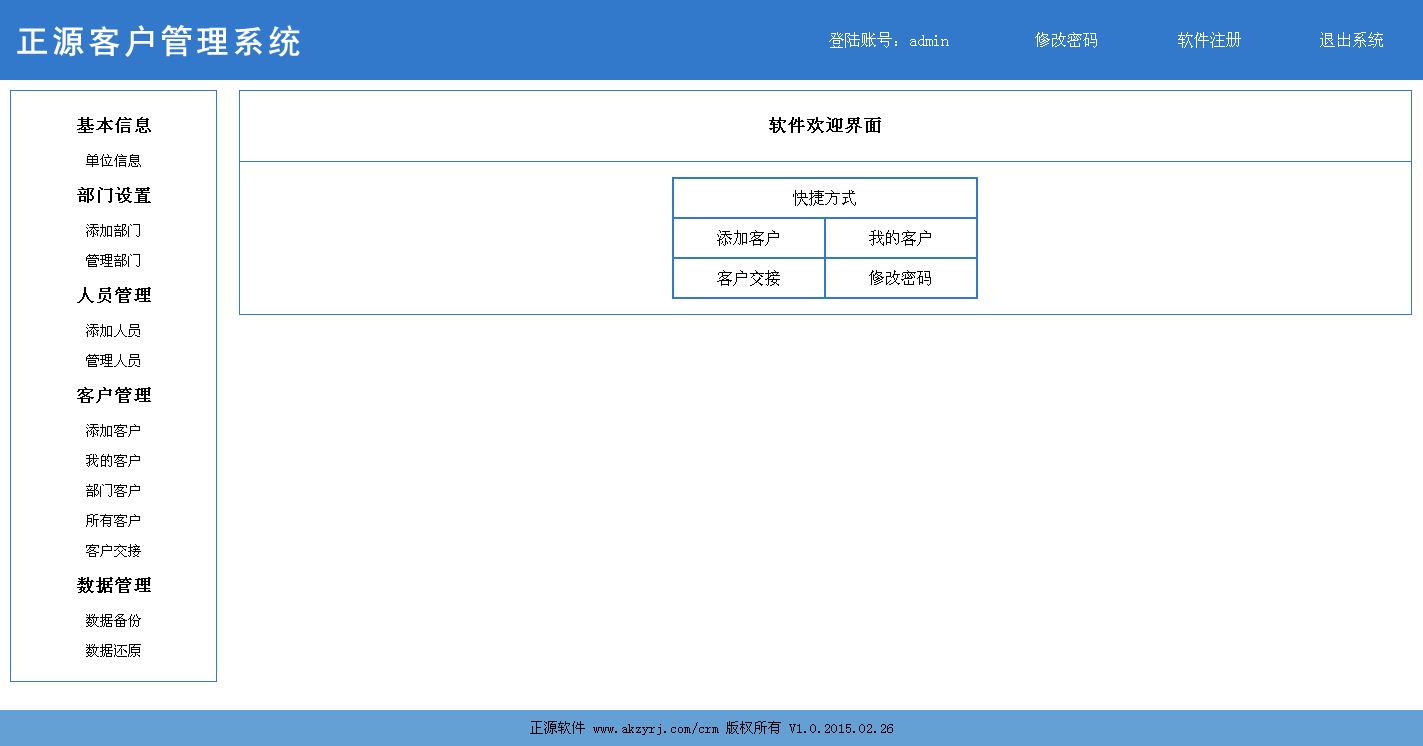Image resolution: width=1423 pixels, height=746 pixels.
Task: Click 客户交接 in the shortcut panel
Action: point(748,278)
